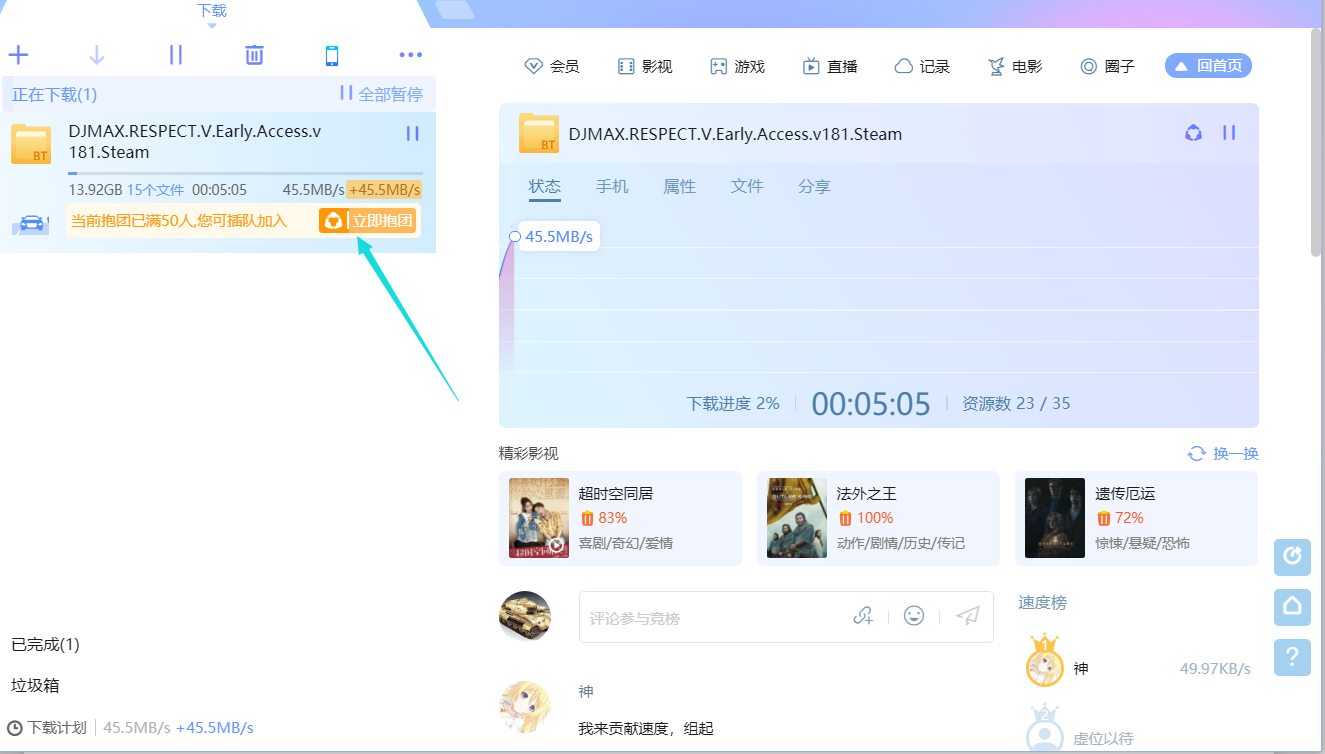Viewport: 1325px width, 754px height.
Task: Click the sync icon beside the task title
Action: coord(1193,132)
